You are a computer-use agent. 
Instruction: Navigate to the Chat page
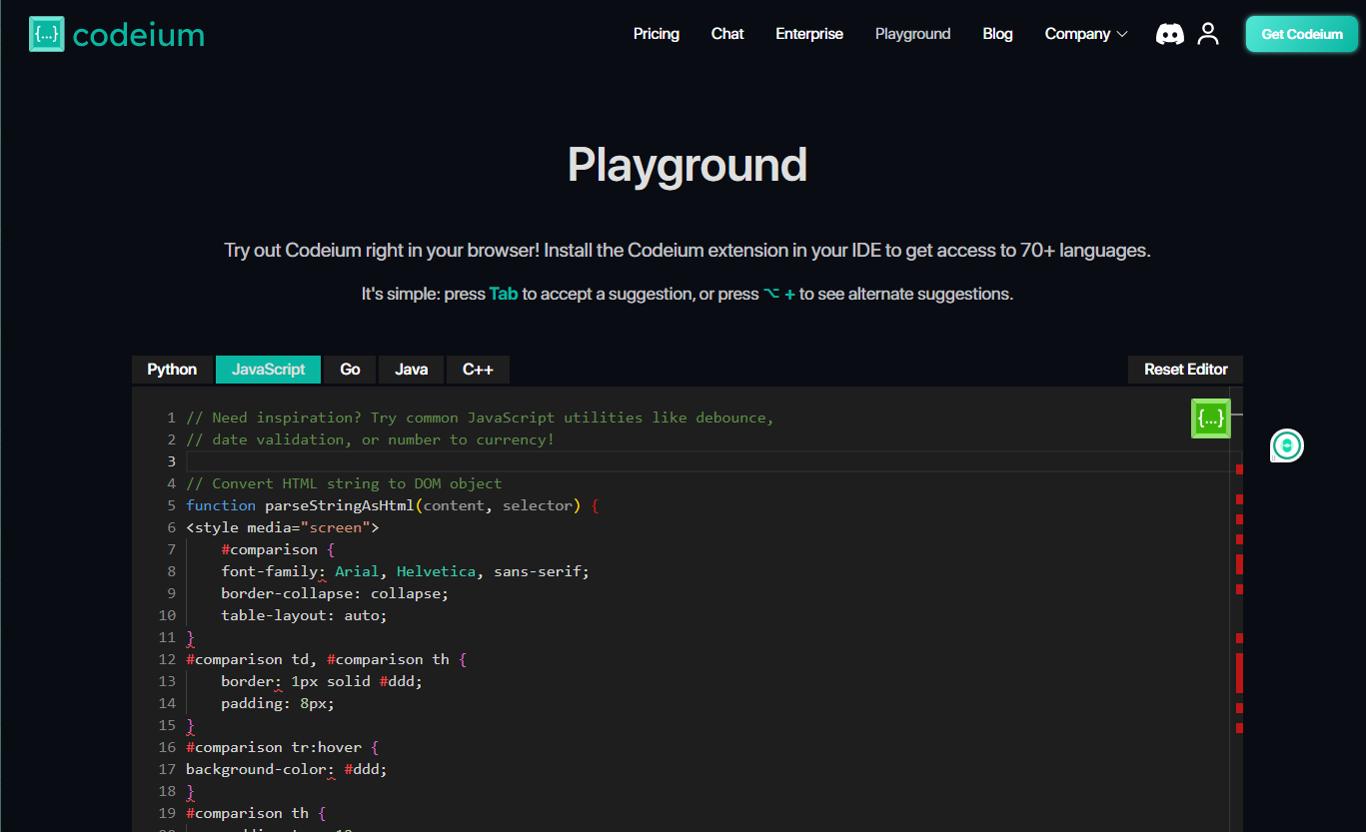pyautogui.click(x=726, y=33)
